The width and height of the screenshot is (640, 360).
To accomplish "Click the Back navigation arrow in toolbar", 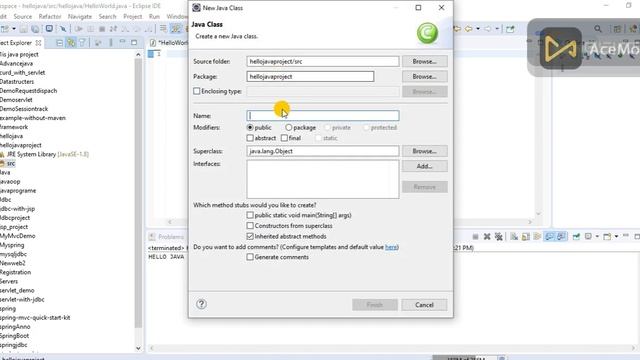I will point(469,29).
